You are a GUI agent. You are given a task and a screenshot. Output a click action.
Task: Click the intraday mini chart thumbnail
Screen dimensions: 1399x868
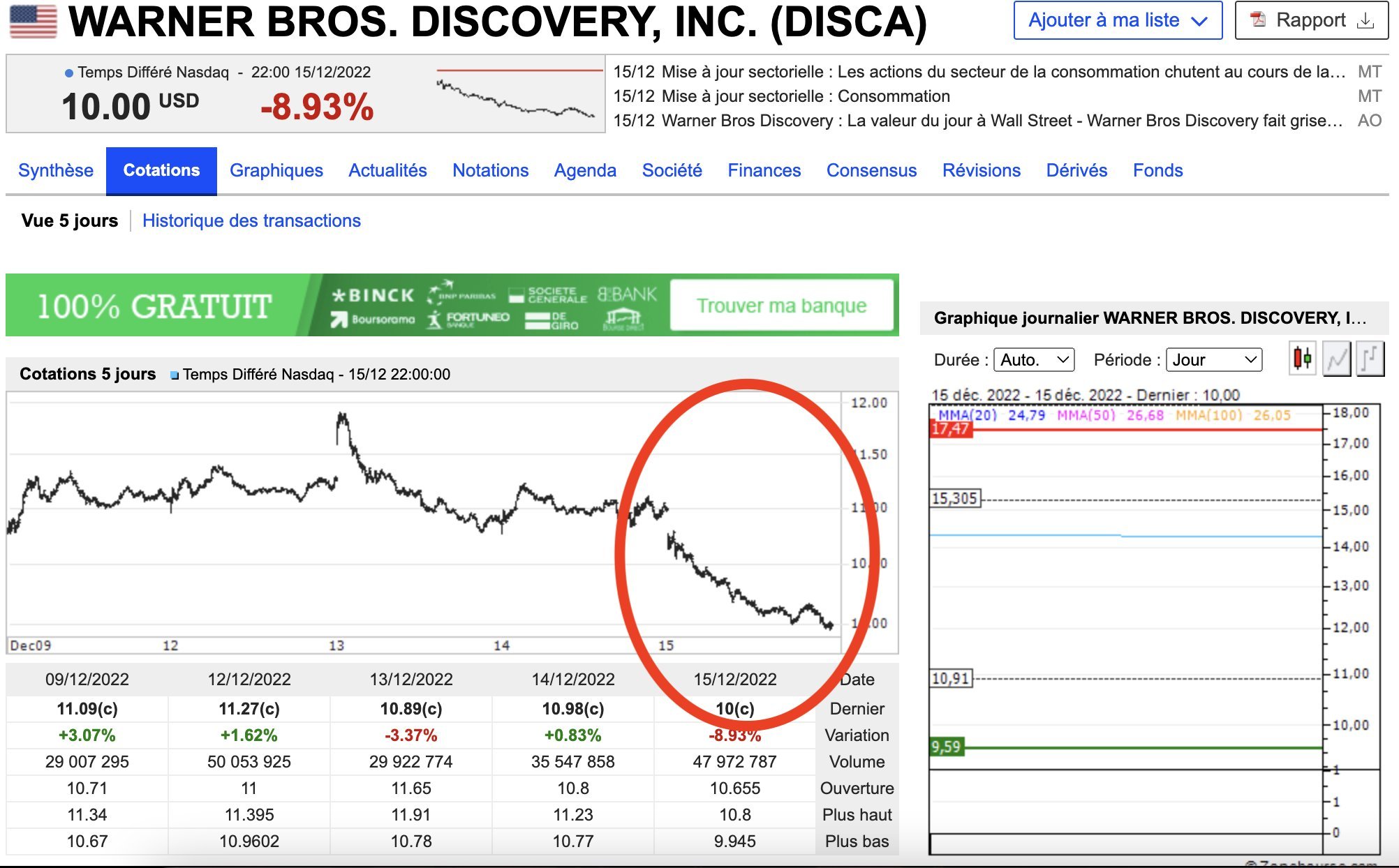pyautogui.click(x=519, y=93)
